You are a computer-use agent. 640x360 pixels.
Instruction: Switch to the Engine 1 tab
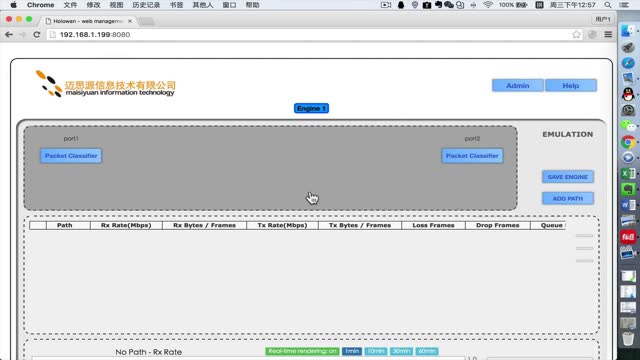point(311,108)
